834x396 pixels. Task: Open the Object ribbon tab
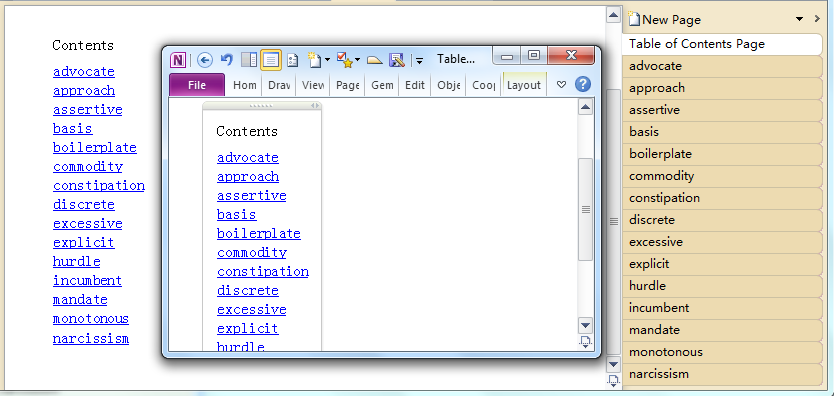click(x=448, y=85)
